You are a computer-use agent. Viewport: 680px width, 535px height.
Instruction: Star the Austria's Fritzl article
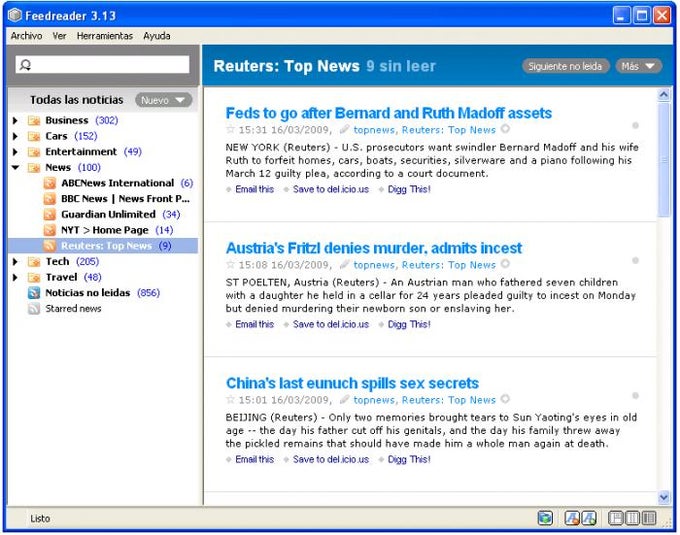point(230,264)
